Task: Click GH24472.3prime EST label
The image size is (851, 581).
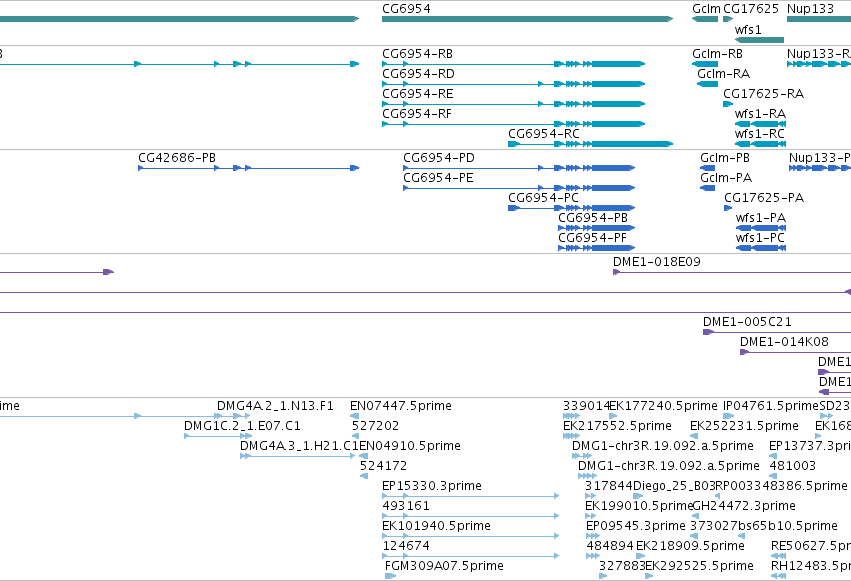Action: coord(745,507)
